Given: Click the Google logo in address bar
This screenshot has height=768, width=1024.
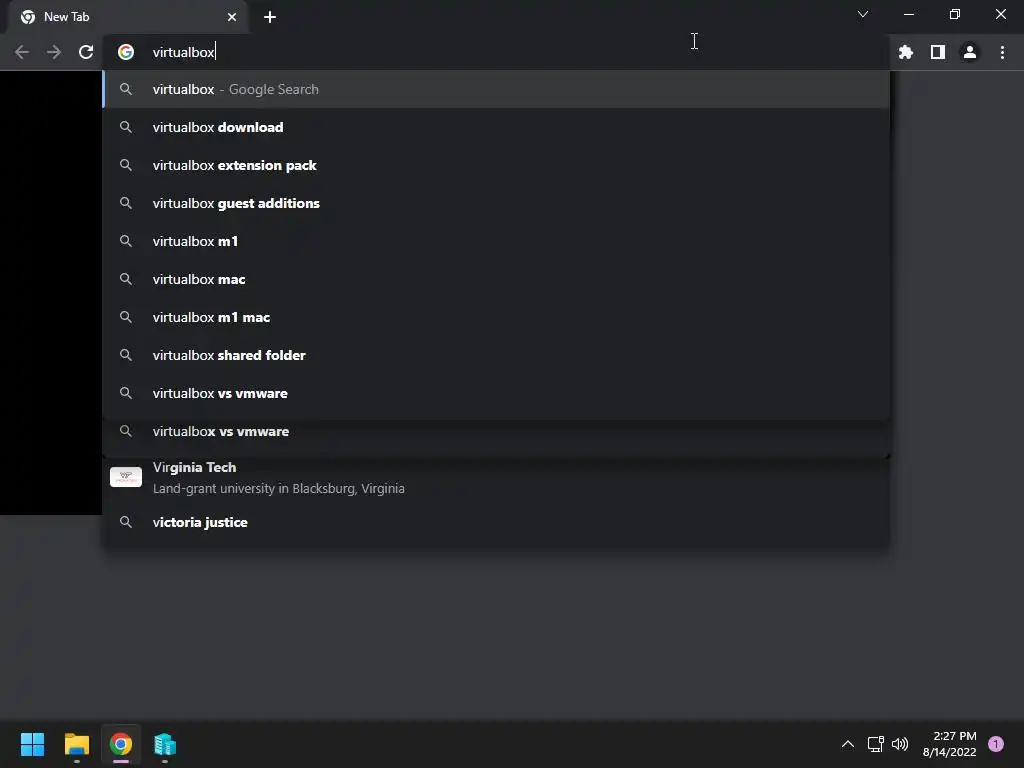Looking at the screenshot, I should (126, 52).
